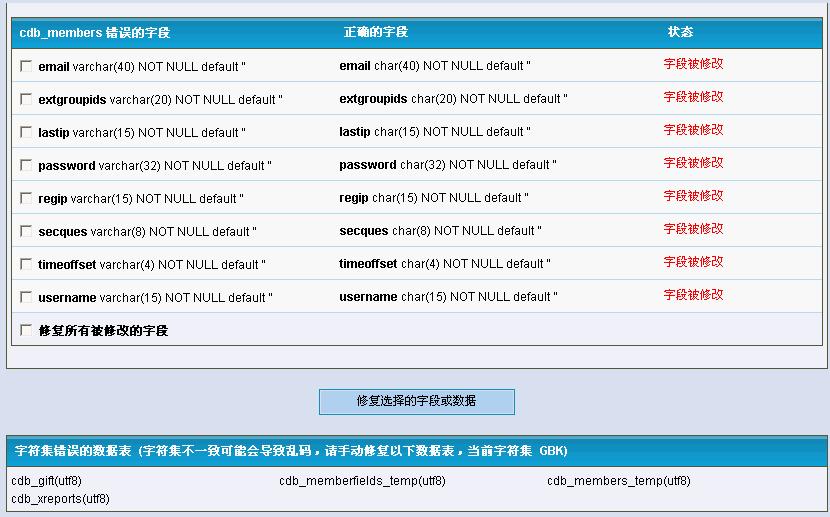Screen dimensions: 830x517
Task: Select the lastip varchar(15) checkbox
Action: coord(25,132)
